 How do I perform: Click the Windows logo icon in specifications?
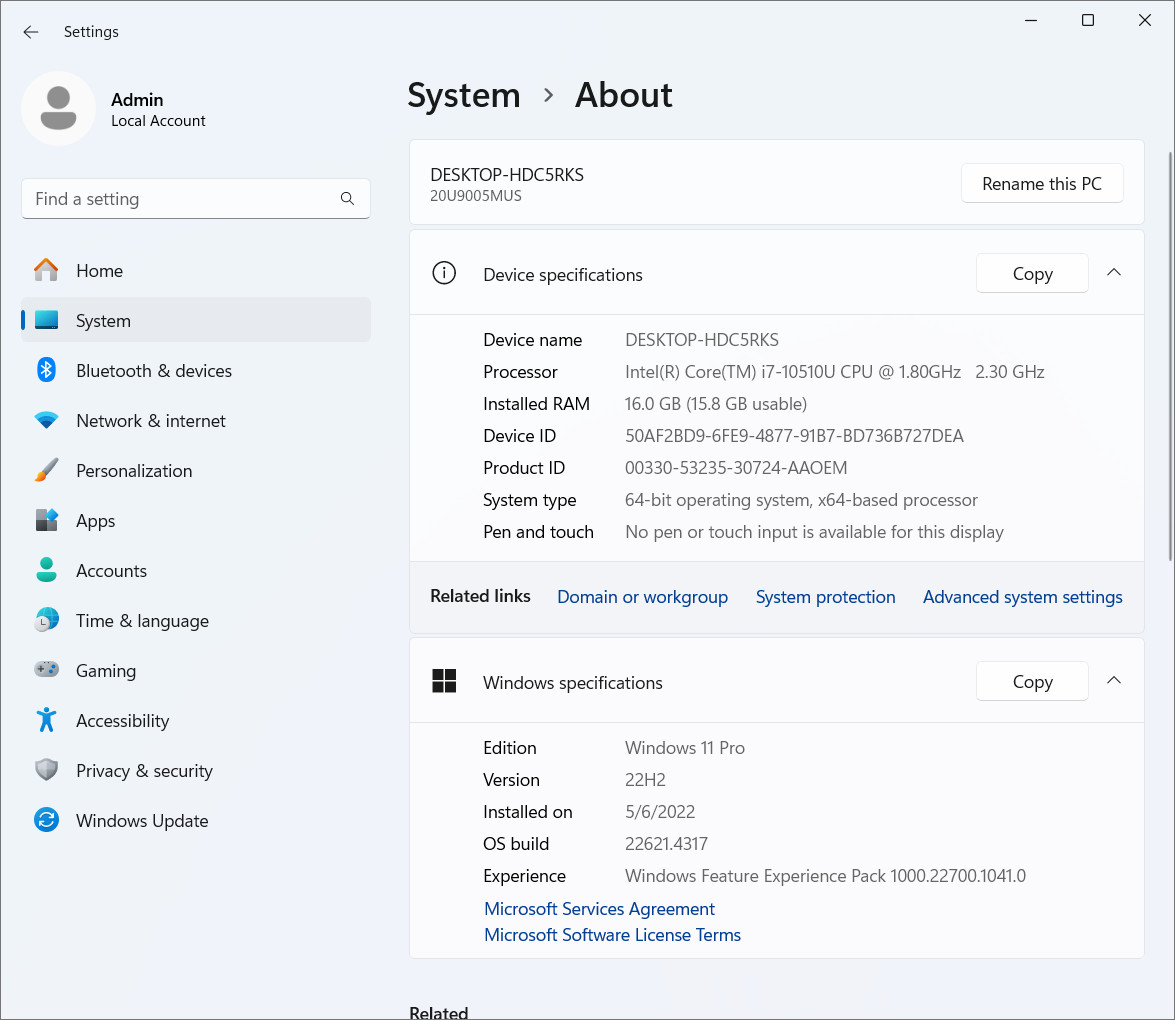tap(444, 681)
